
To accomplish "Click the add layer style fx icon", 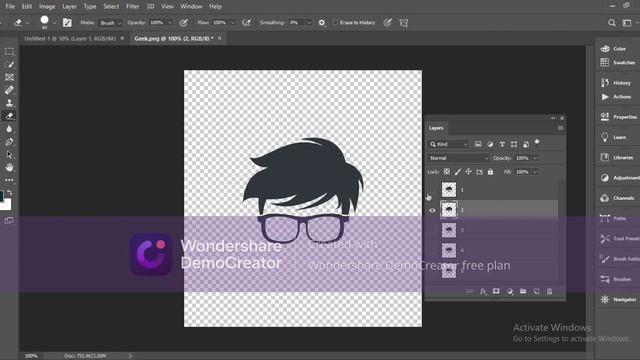I will coord(483,291).
